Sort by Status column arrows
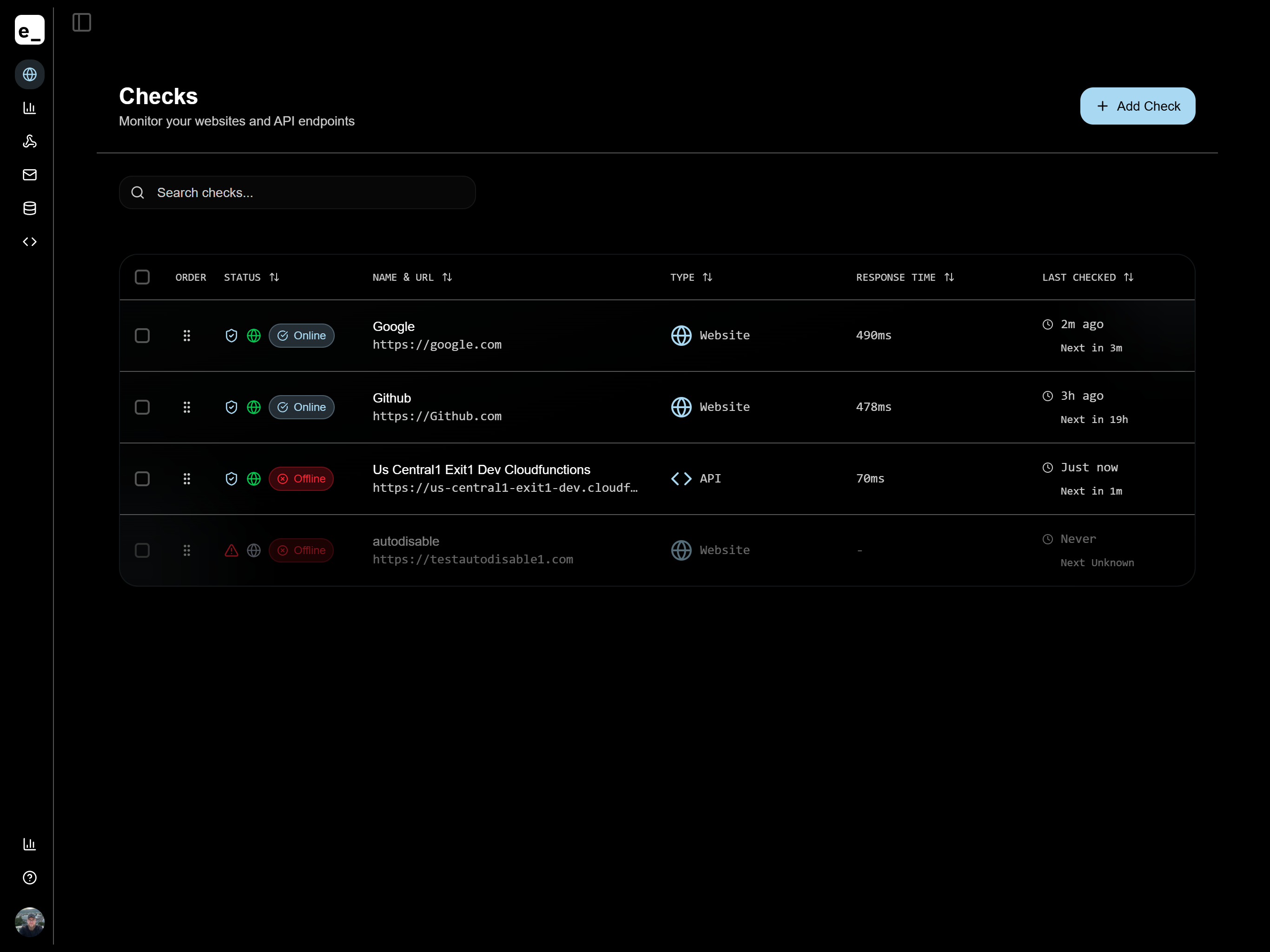The width and height of the screenshot is (1270, 952). click(x=274, y=278)
